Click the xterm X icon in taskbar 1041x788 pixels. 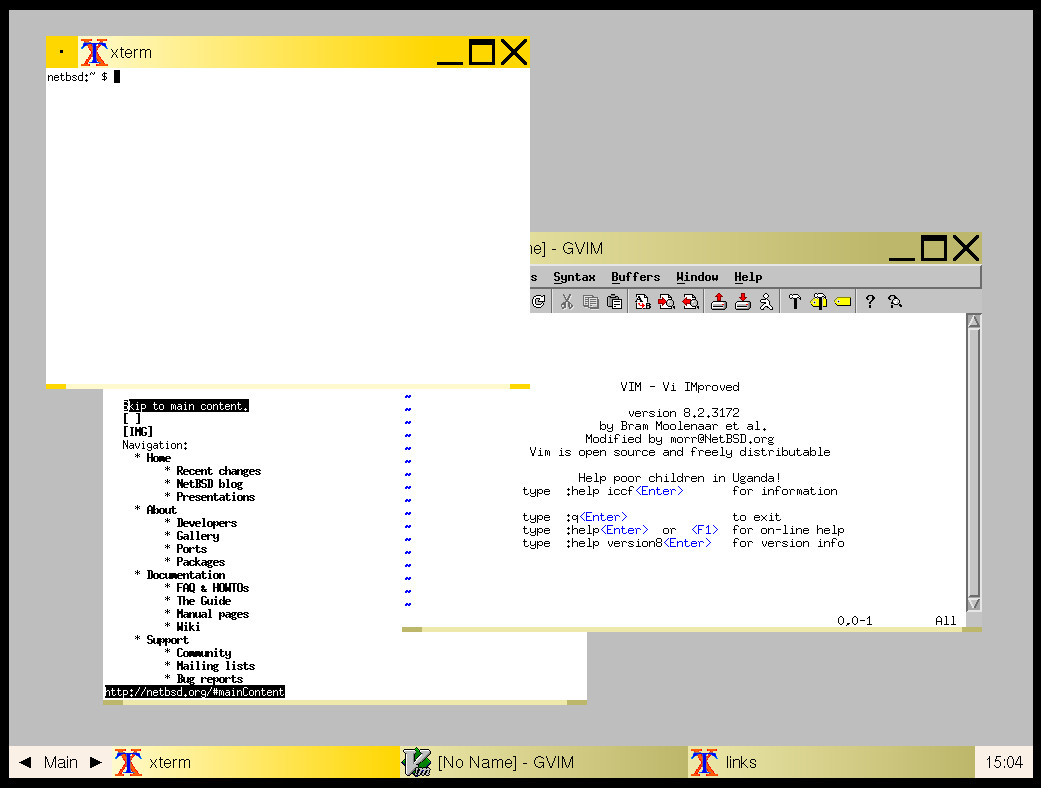pos(128,762)
